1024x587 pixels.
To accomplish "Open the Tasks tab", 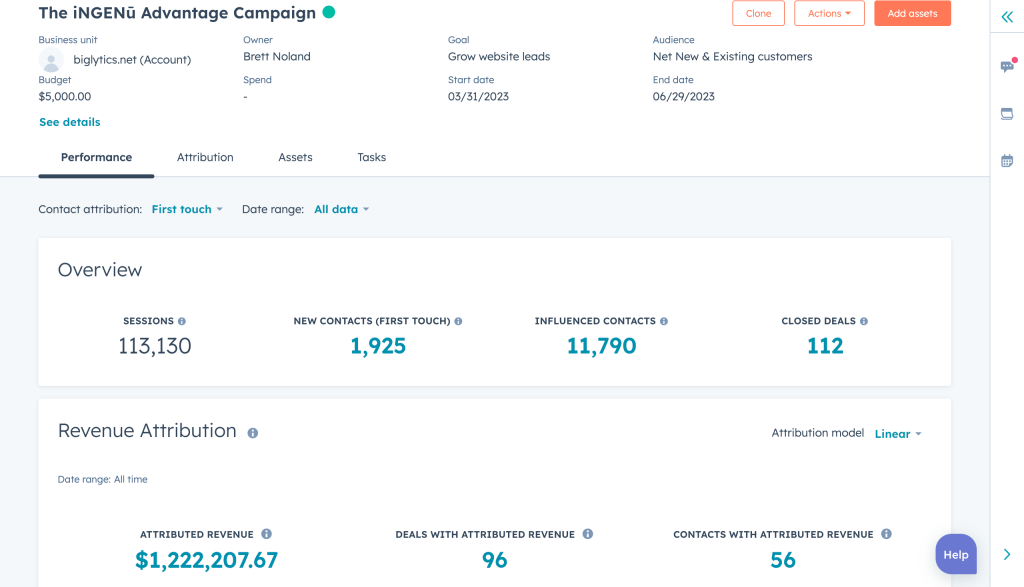I will coord(371,157).
